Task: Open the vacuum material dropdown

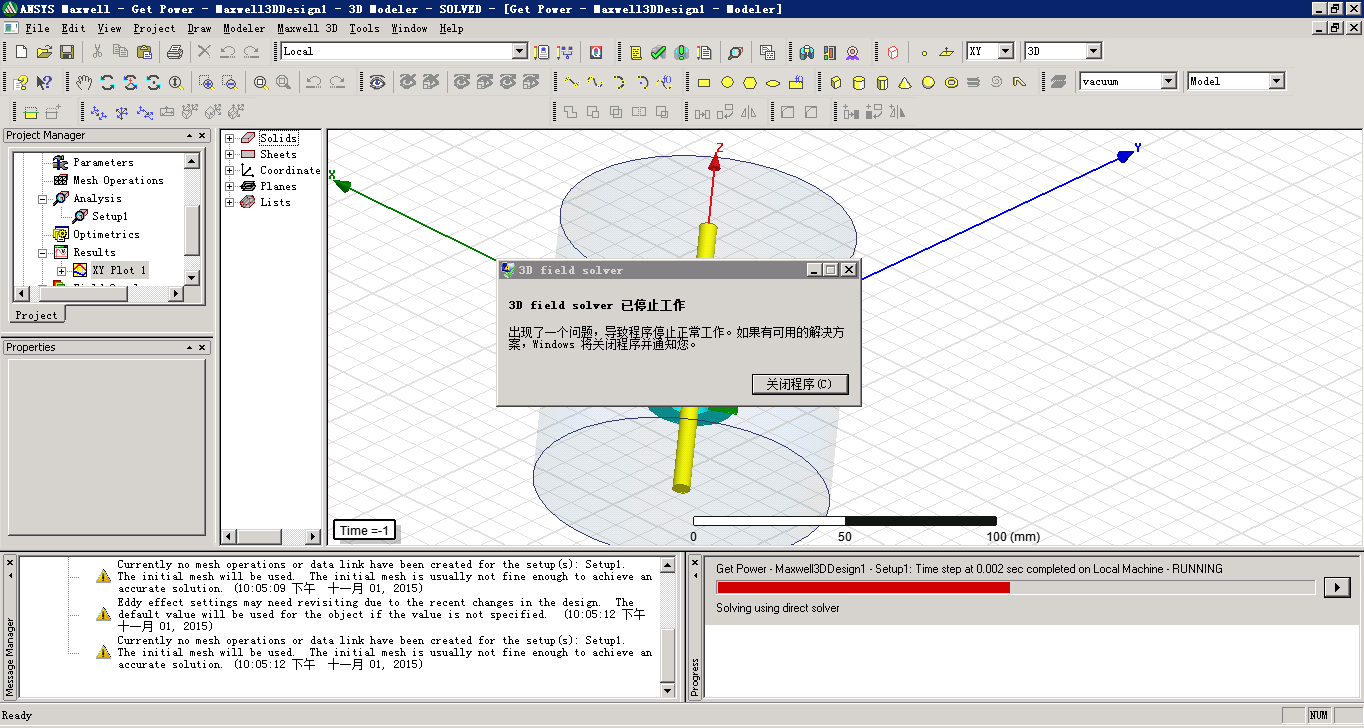Action: pos(1169,81)
